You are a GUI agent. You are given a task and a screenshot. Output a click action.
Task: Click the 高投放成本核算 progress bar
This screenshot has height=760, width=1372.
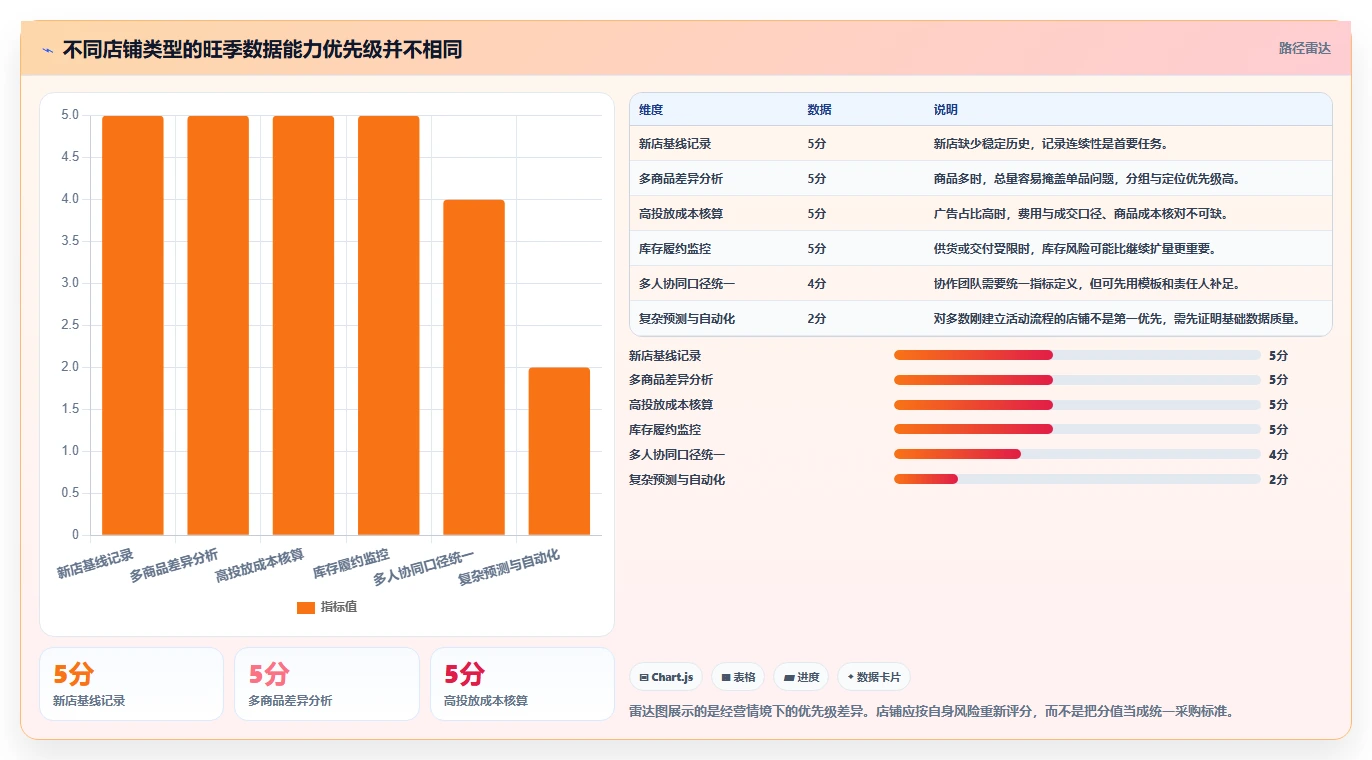(x=1077, y=405)
